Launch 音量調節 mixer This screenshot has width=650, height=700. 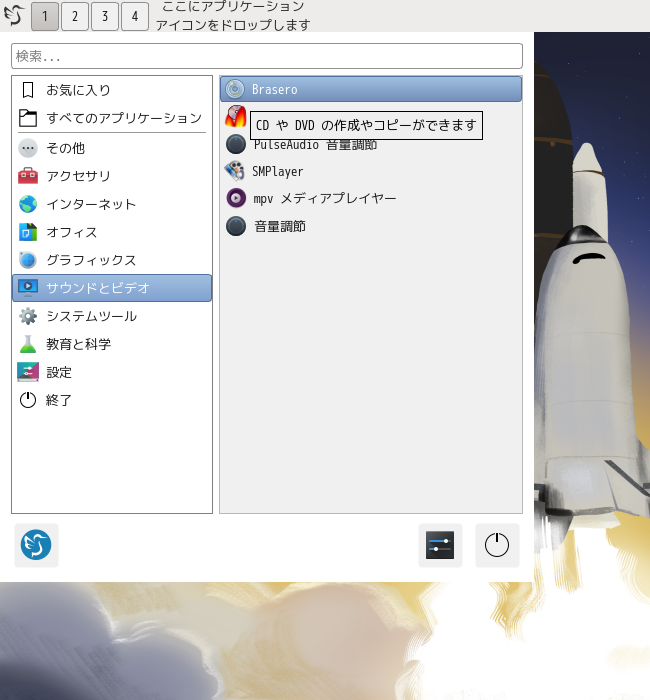[x=371, y=226]
